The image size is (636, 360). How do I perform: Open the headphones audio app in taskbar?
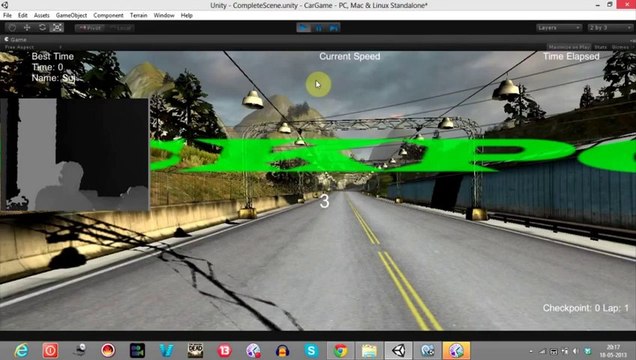click(x=282, y=350)
